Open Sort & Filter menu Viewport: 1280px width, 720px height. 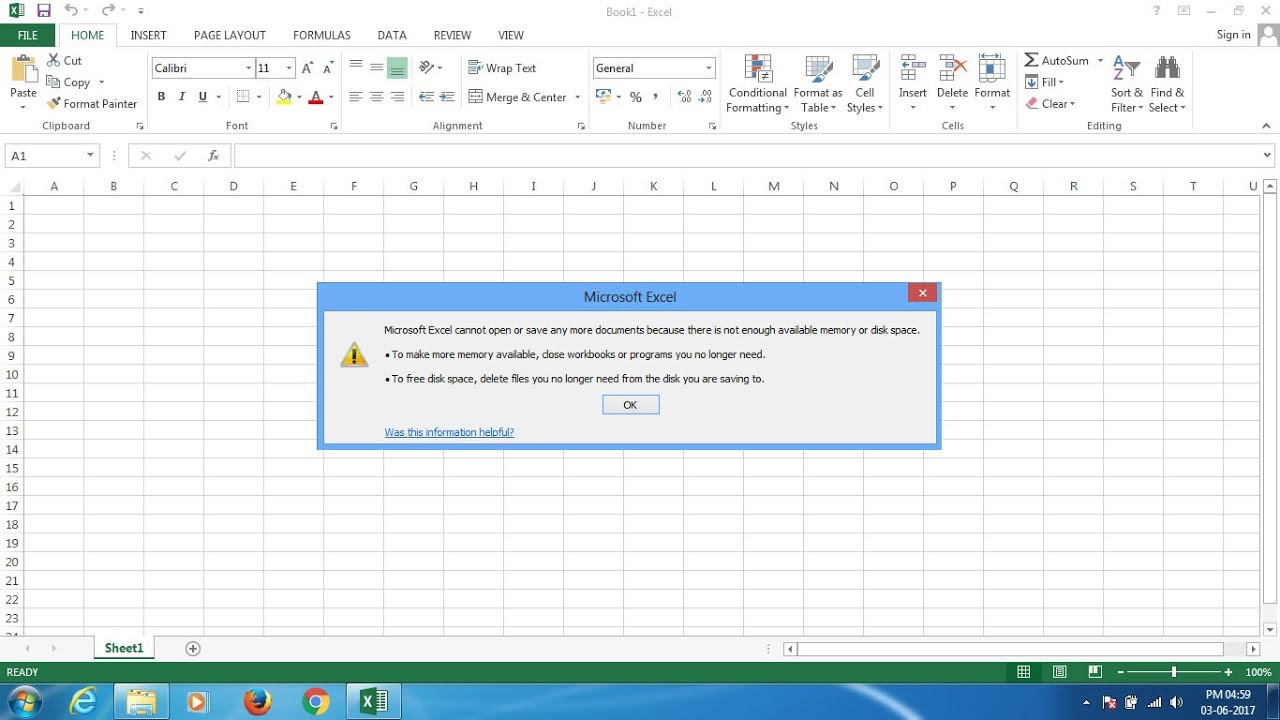click(x=1127, y=84)
